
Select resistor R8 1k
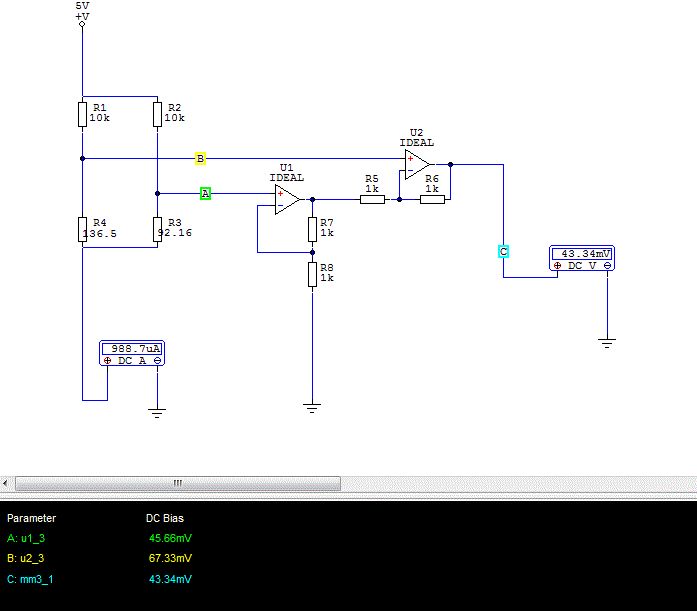pos(312,274)
